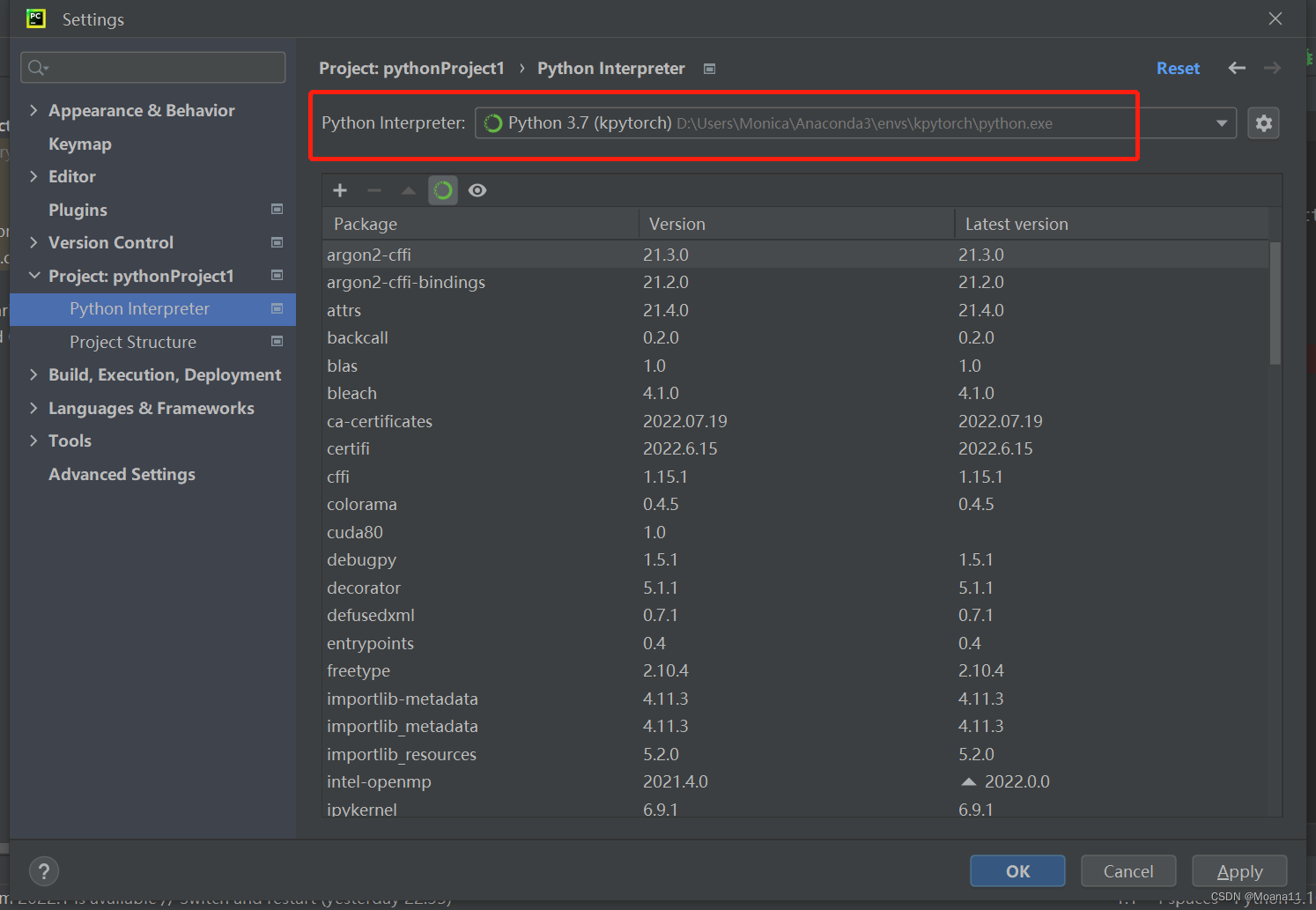Select the defusedxml package row
The width and height of the screenshot is (1316, 910).
(x=796, y=615)
